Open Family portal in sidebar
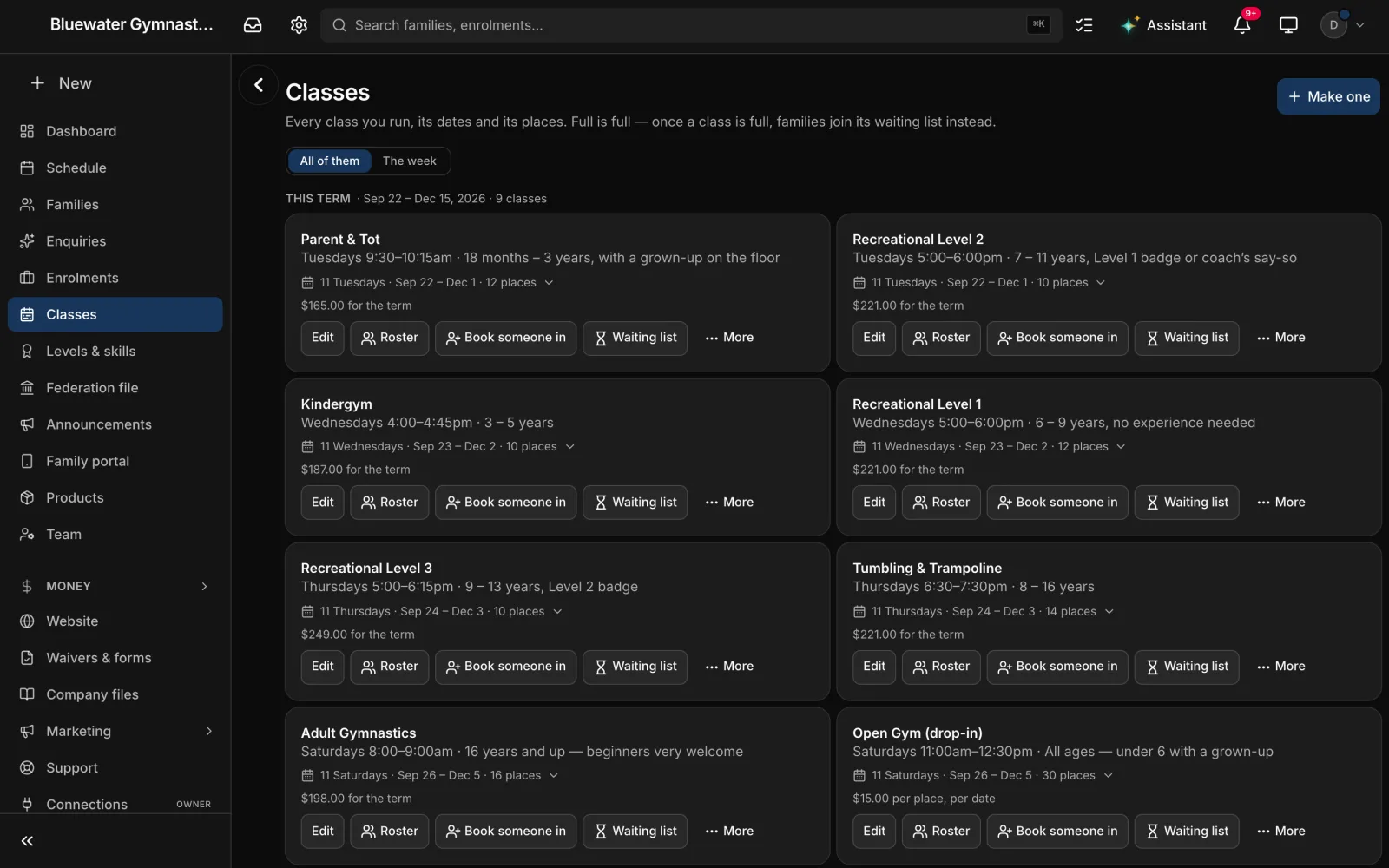 click(115, 461)
